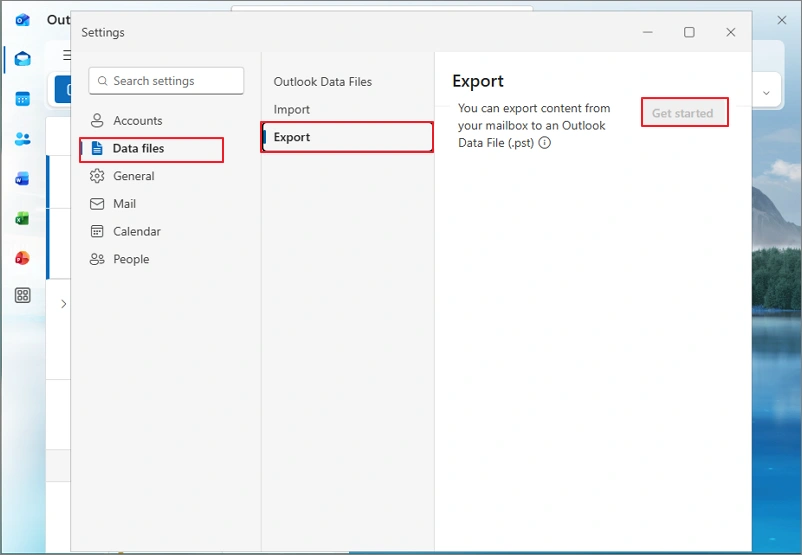Open the ribbon dropdown chevron in Outlook window

(766, 93)
